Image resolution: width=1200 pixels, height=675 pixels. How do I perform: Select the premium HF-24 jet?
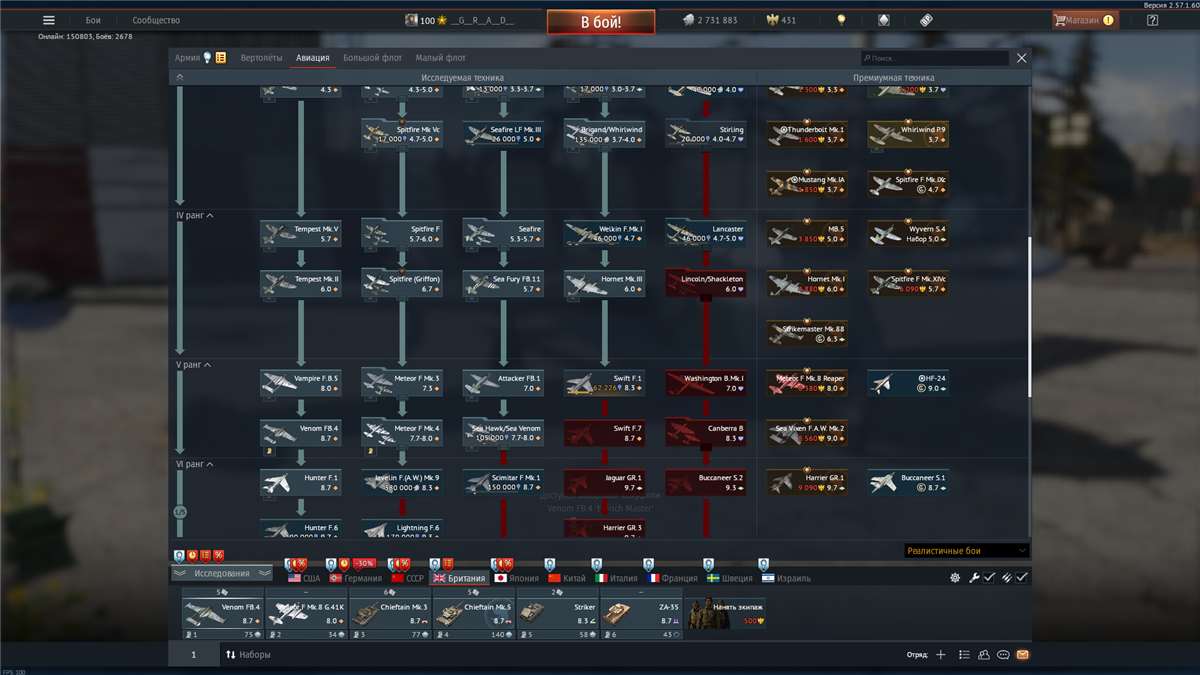[908, 384]
